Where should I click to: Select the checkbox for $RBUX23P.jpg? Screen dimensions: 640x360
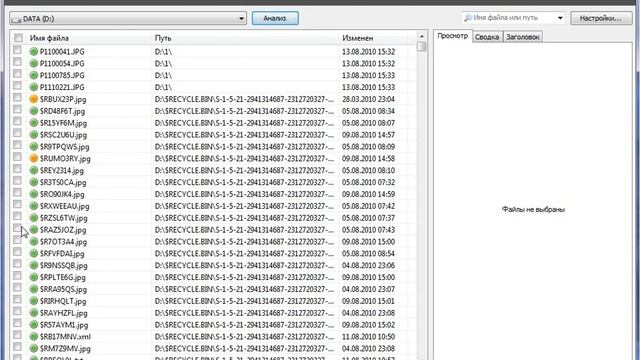(x=17, y=97)
